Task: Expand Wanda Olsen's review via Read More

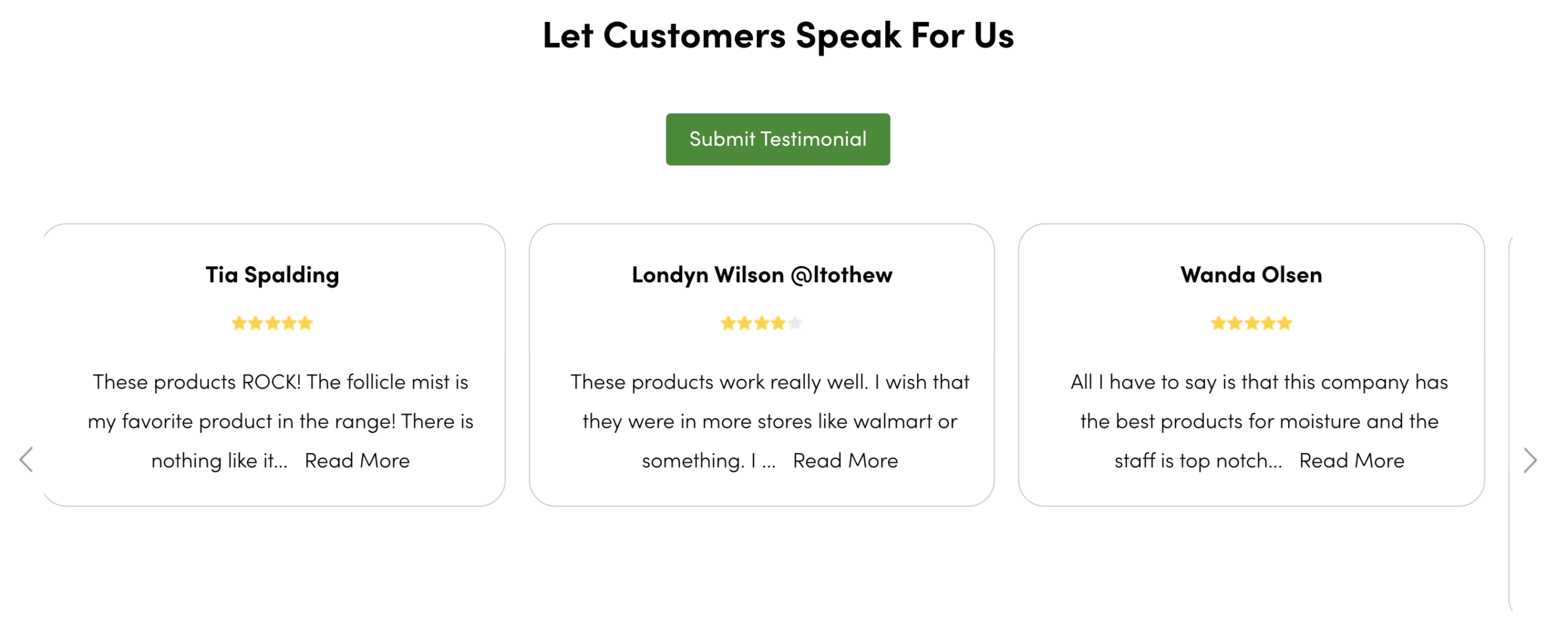Action: pyautogui.click(x=1352, y=460)
